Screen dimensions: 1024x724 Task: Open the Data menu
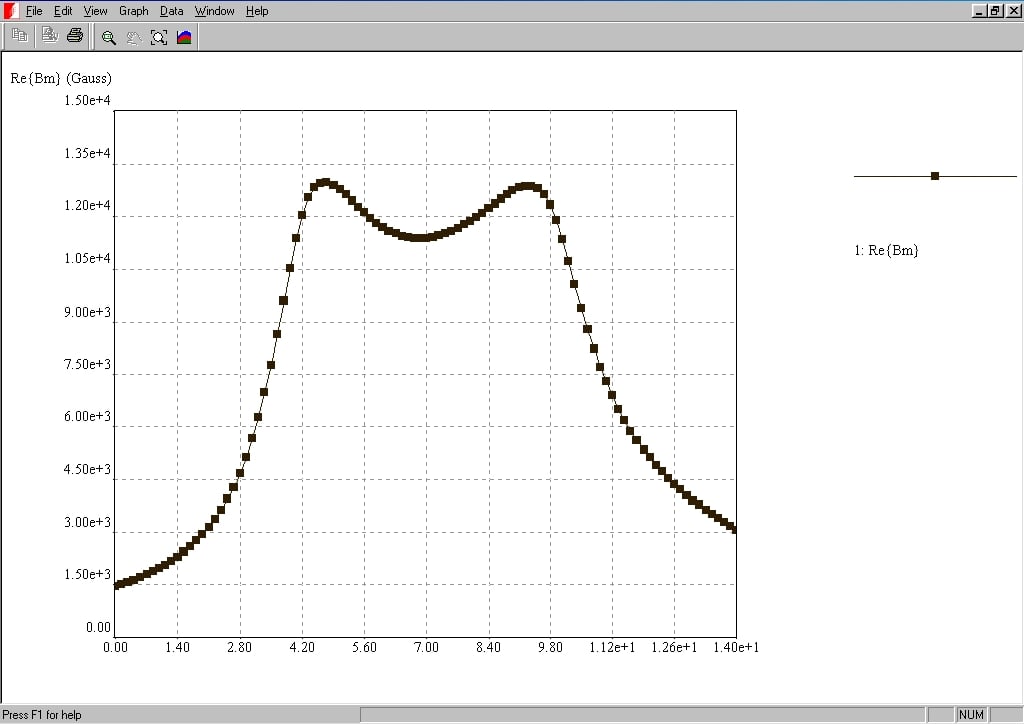point(171,11)
